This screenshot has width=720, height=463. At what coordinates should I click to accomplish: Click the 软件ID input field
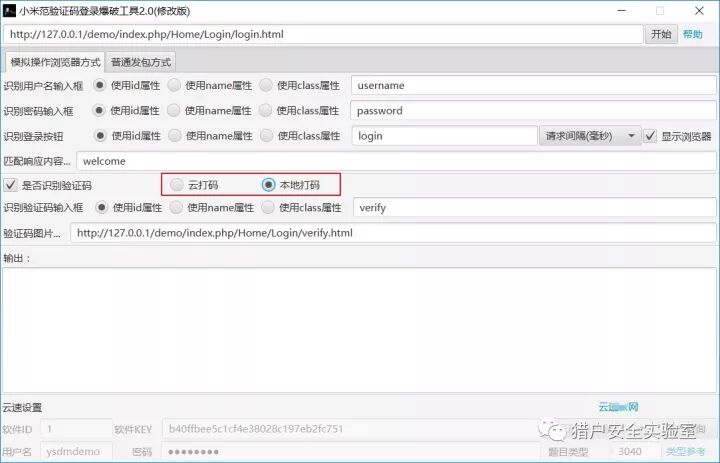click(76, 429)
